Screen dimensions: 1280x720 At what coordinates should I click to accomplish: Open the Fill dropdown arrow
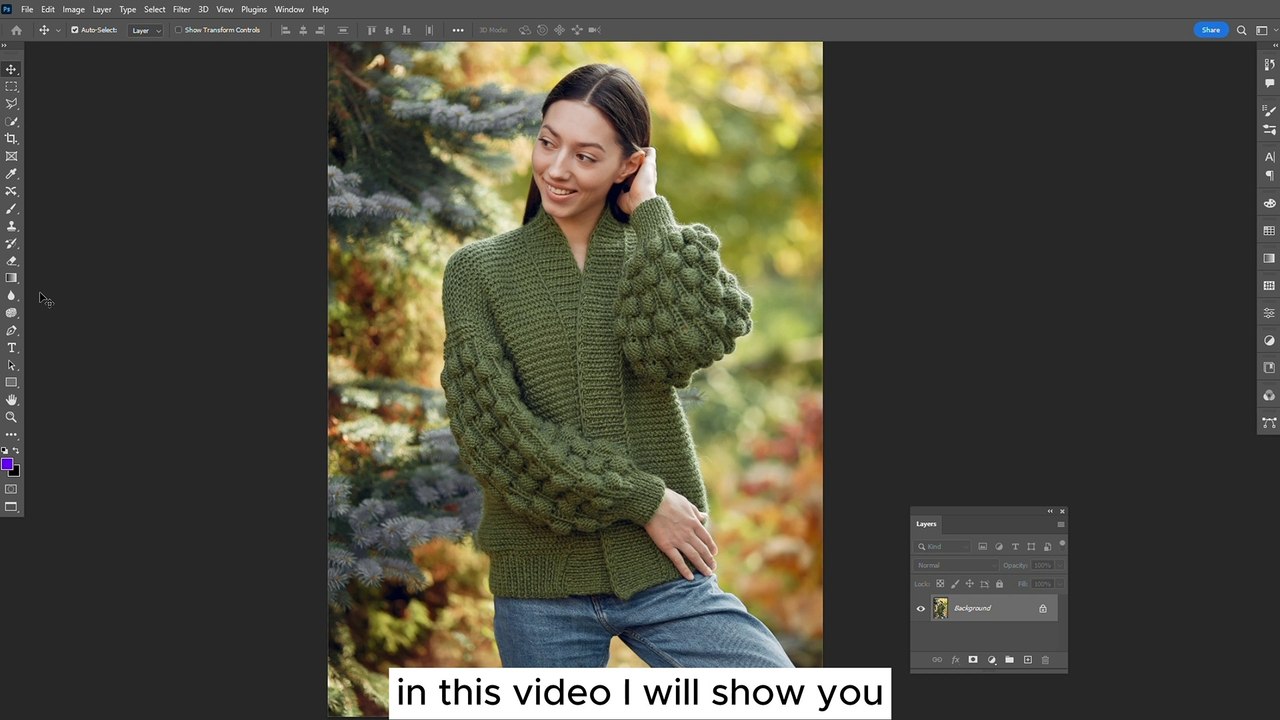tap(1059, 584)
